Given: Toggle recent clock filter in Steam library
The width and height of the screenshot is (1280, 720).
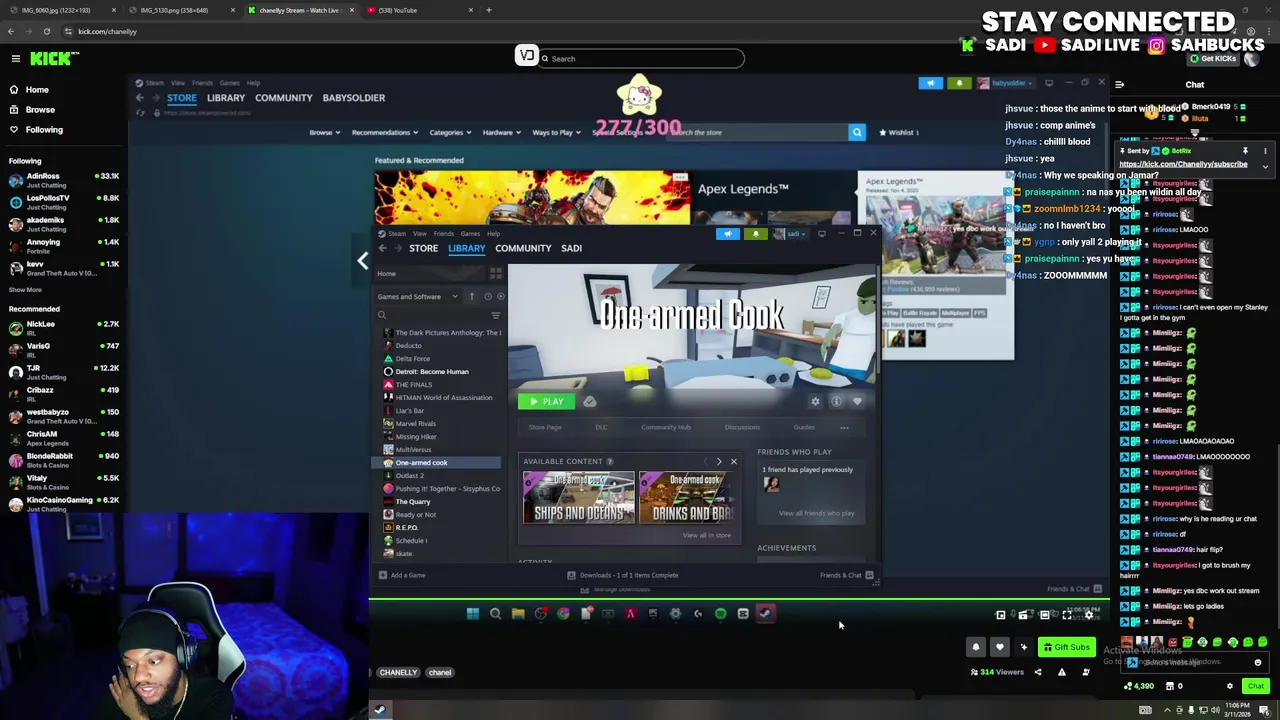Looking at the screenshot, I should [488, 296].
